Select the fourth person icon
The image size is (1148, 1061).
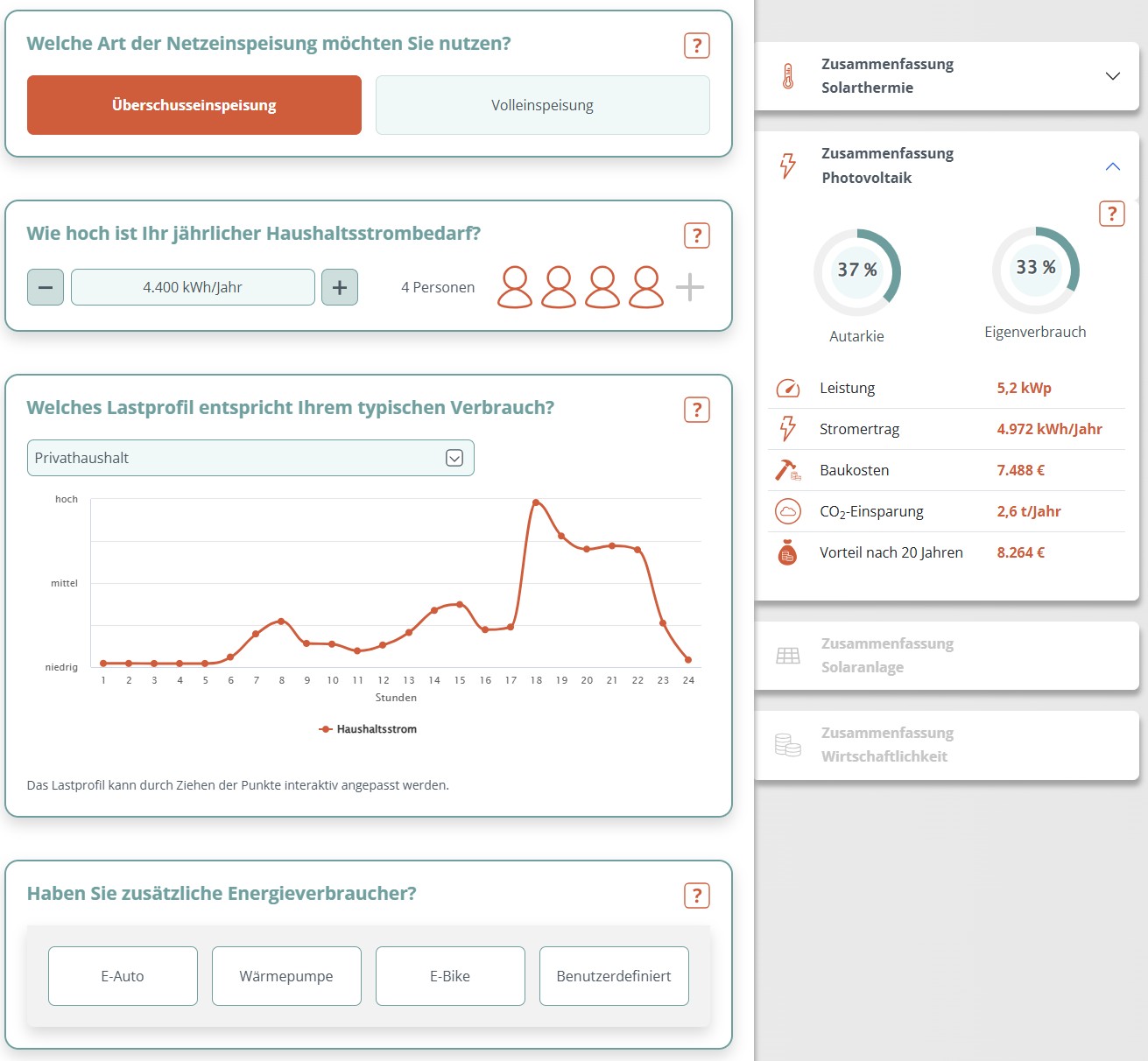[646, 287]
